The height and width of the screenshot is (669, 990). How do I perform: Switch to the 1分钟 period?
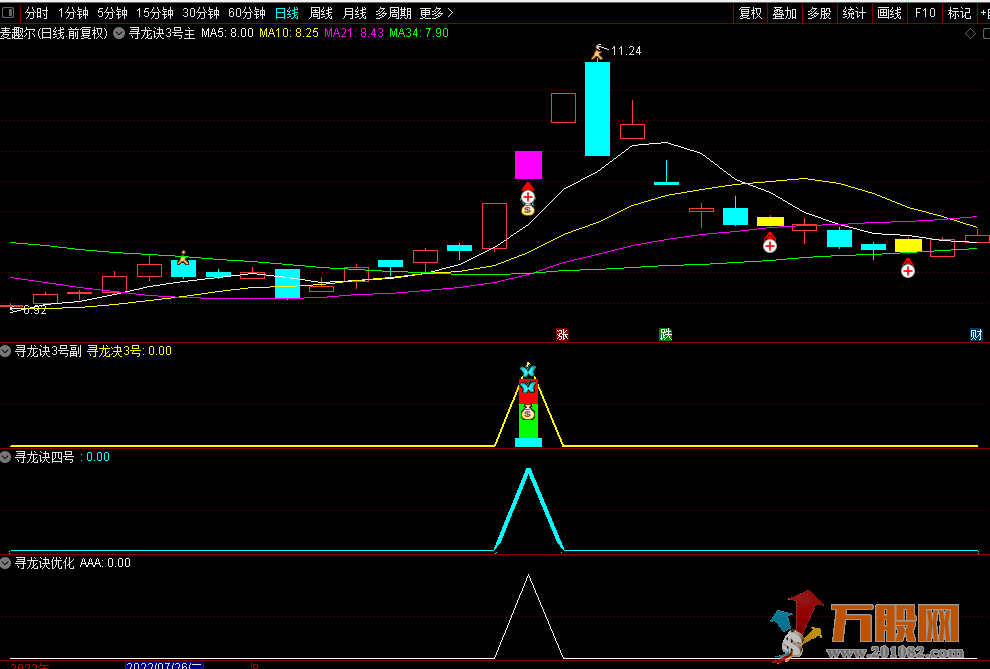coord(73,13)
